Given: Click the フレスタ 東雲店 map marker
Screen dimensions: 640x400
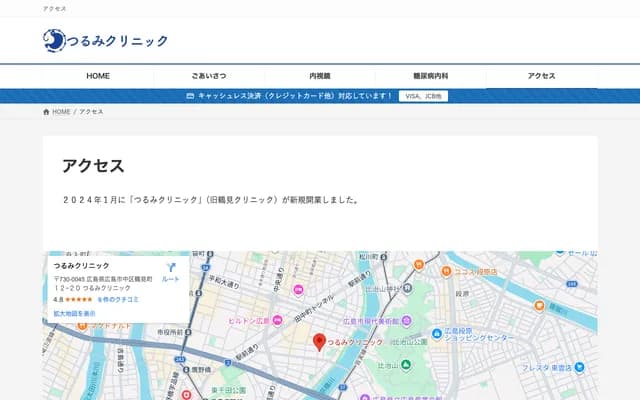Looking at the screenshot, I should click(580, 368).
